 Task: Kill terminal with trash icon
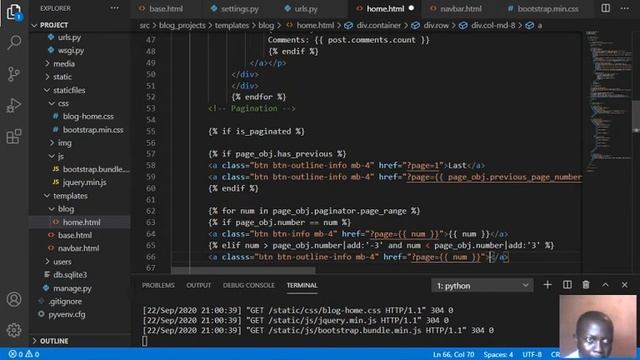(x=586, y=285)
